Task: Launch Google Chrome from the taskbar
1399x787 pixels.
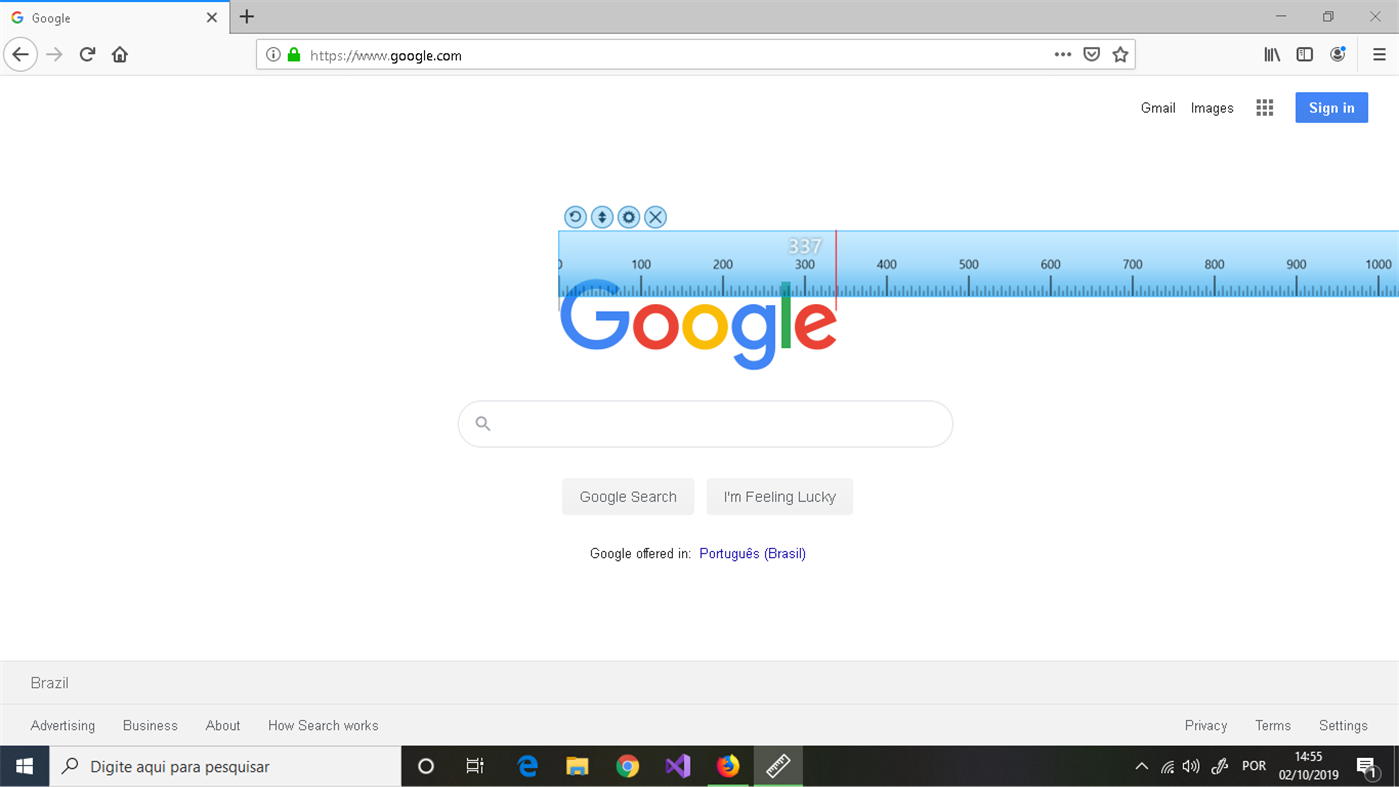Action: (x=627, y=766)
